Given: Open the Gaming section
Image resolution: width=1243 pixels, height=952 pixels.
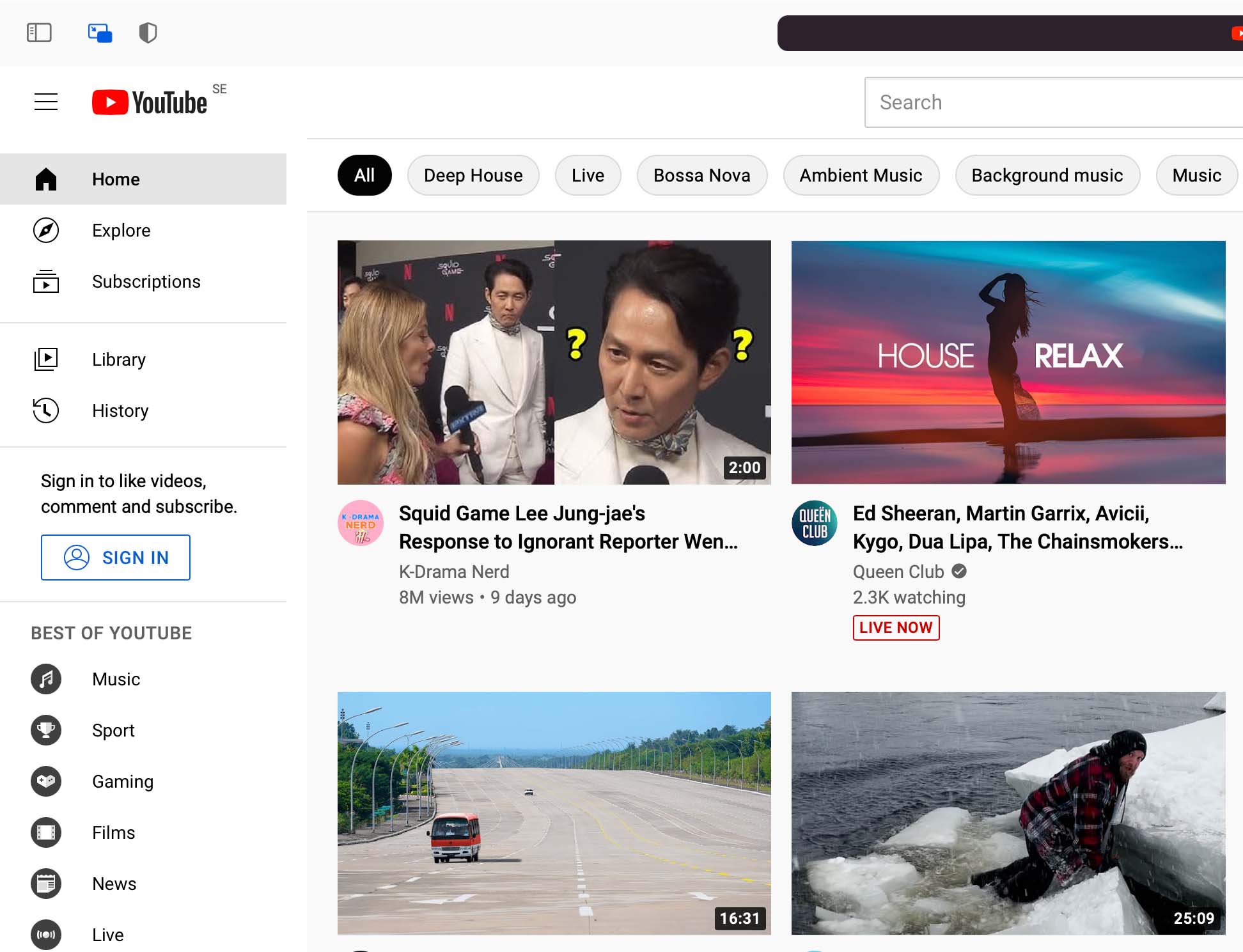Looking at the screenshot, I should pyautogui.click(x=123, y=781).
